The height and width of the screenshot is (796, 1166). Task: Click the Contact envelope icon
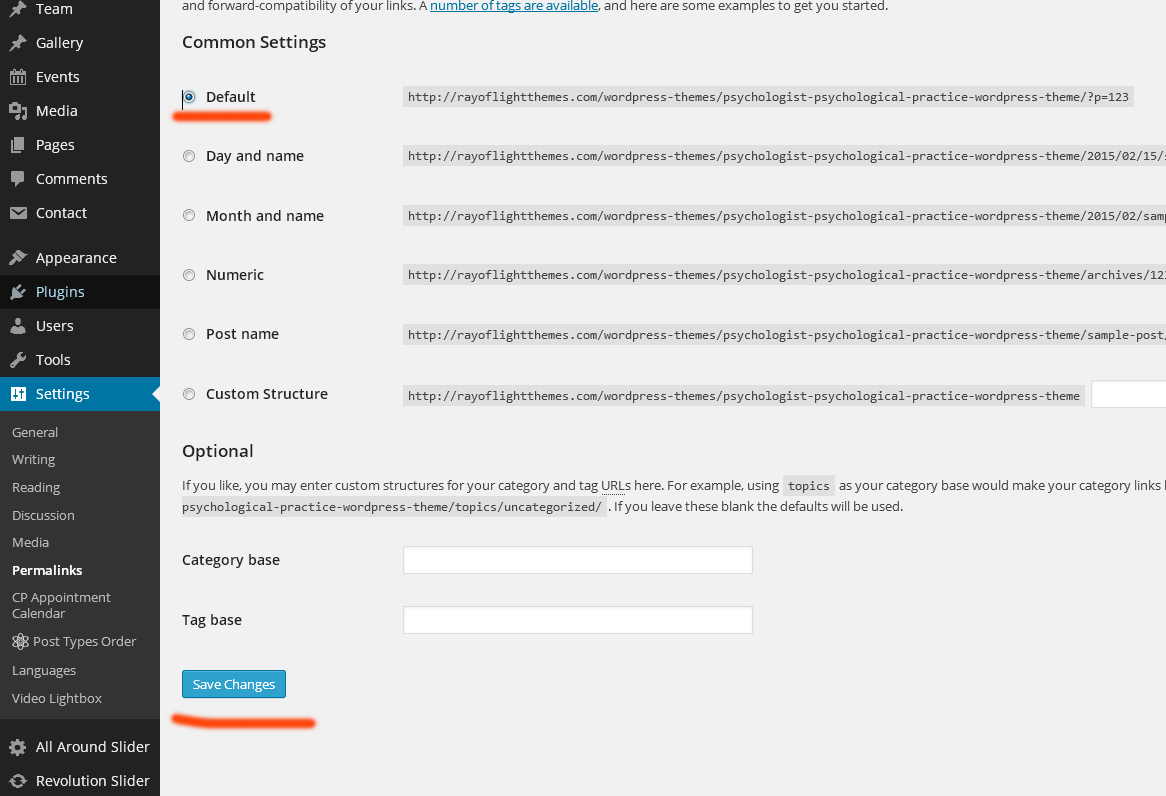pos(18,213)
